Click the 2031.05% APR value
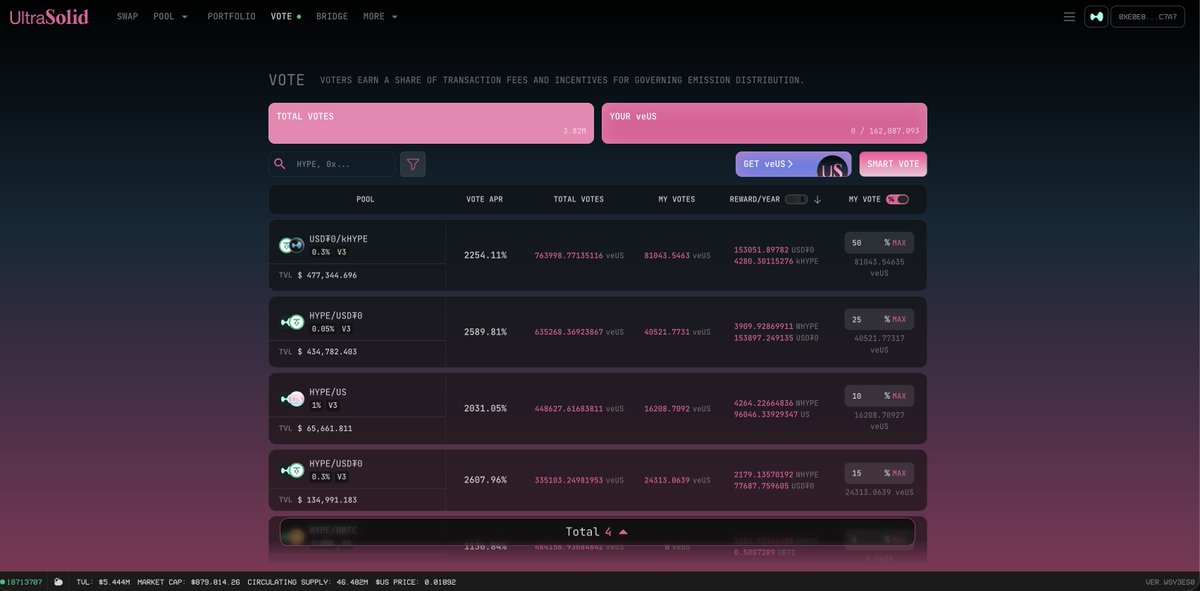 (x=485, y=408)
